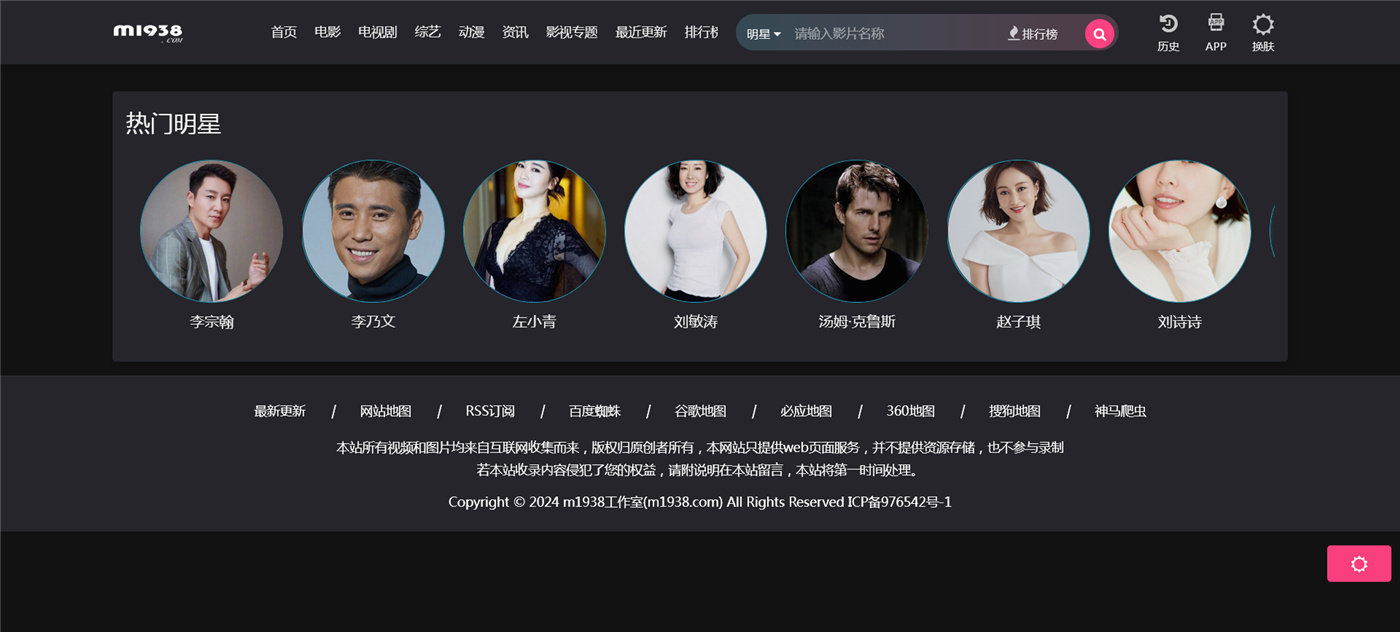Click the 热门明星 section heading
The image size is (1400, 632).
[x=173, y=124]
